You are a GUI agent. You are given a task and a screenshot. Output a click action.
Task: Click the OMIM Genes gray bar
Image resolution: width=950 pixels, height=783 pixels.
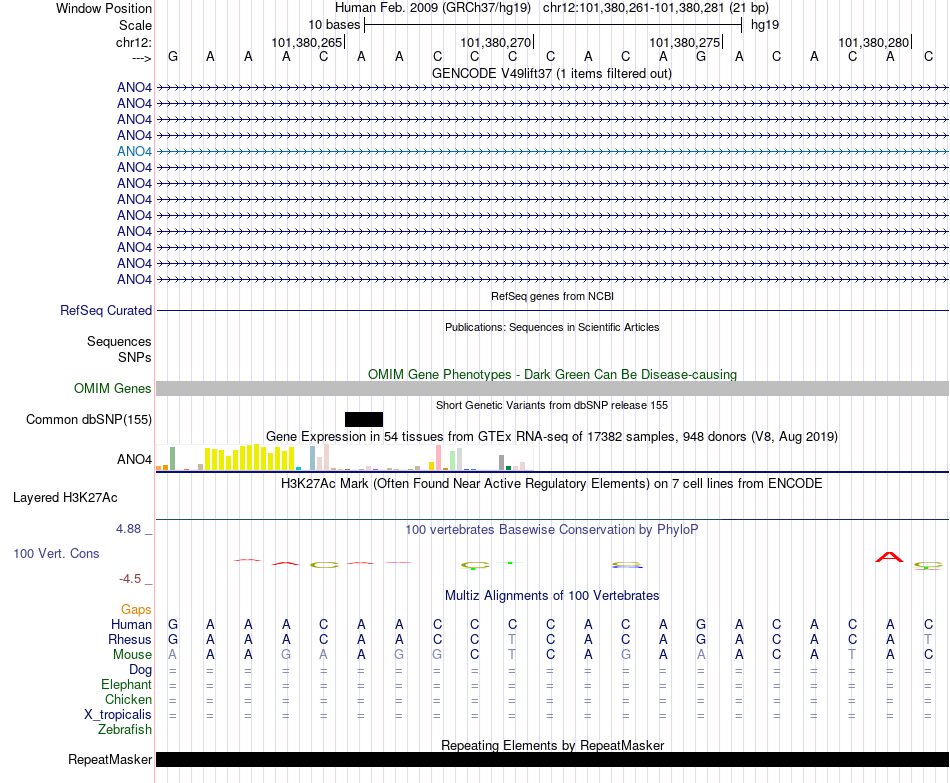point(552,388)
